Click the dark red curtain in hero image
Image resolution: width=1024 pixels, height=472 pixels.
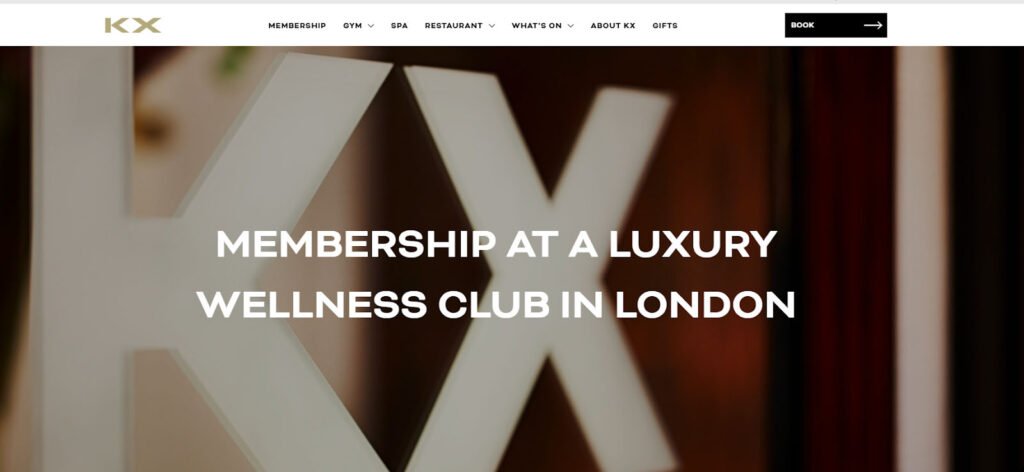coord(848,259)
